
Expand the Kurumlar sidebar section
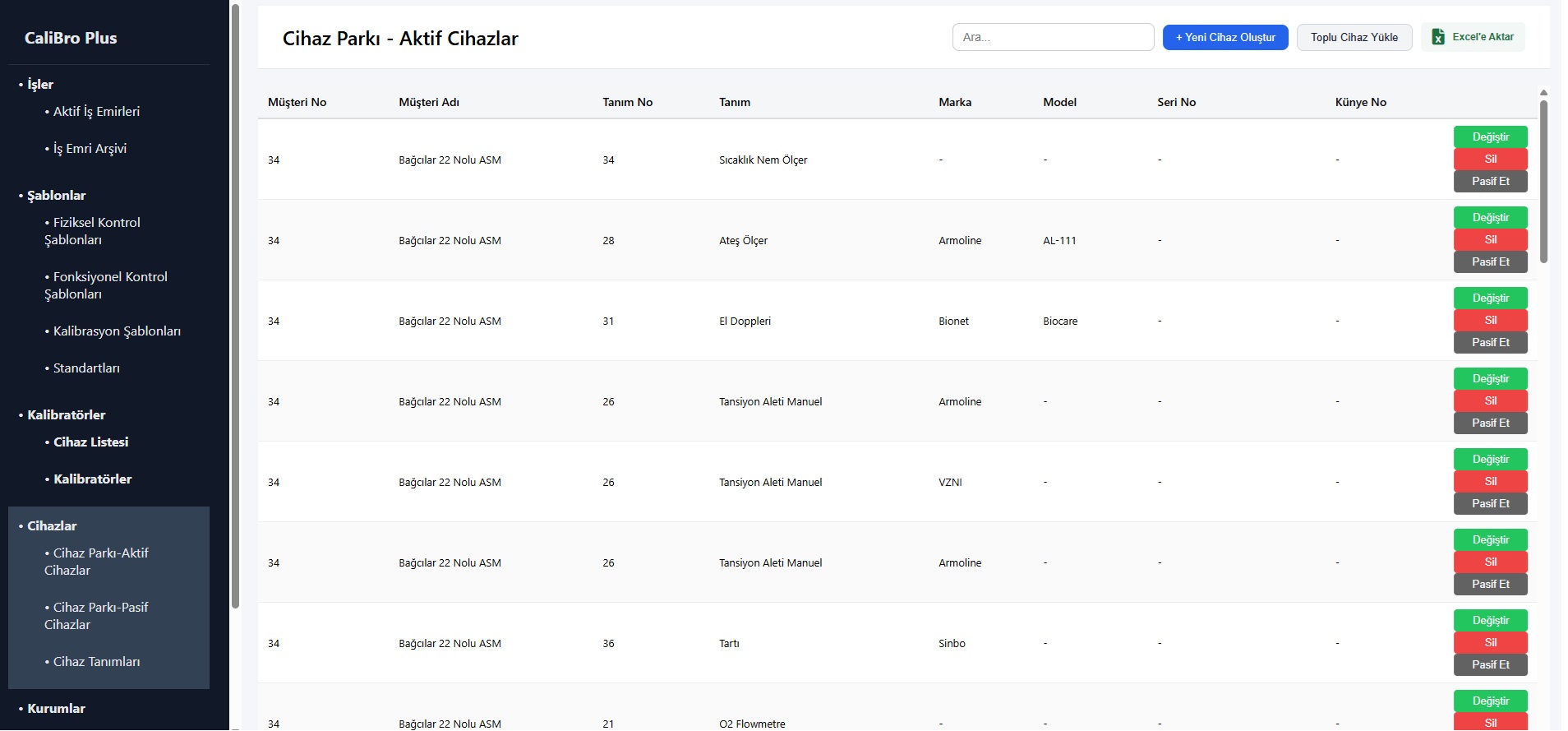tap(56, 708)
